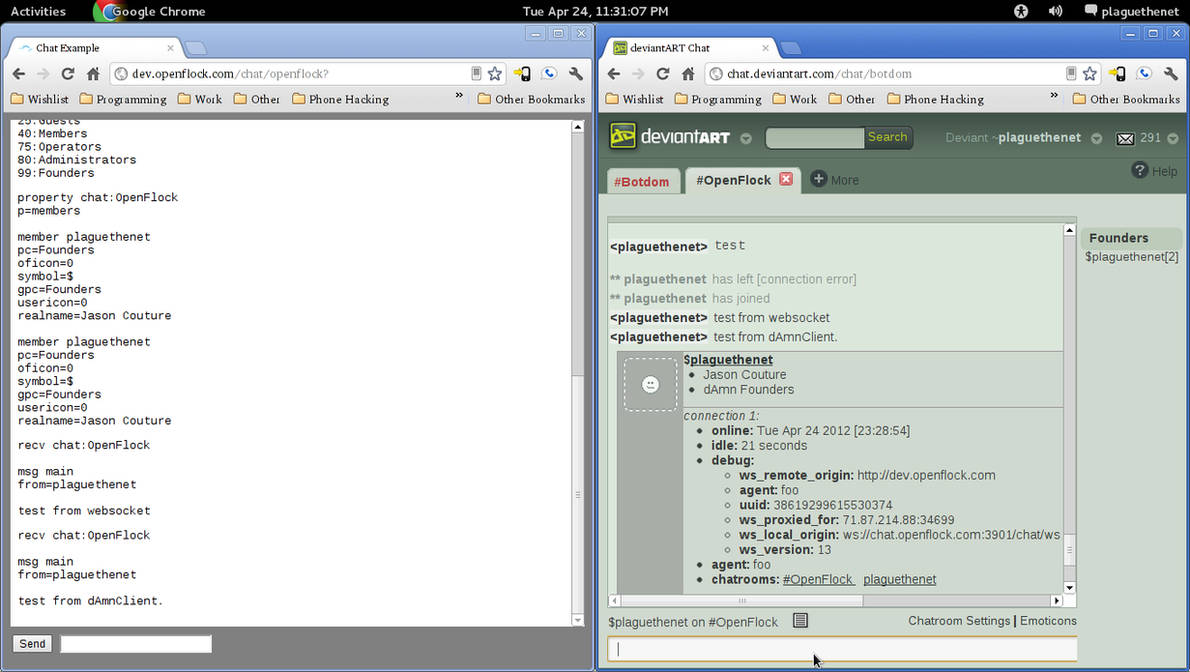Open the dropdown next to plaguethenet username

pos(1096,140)
